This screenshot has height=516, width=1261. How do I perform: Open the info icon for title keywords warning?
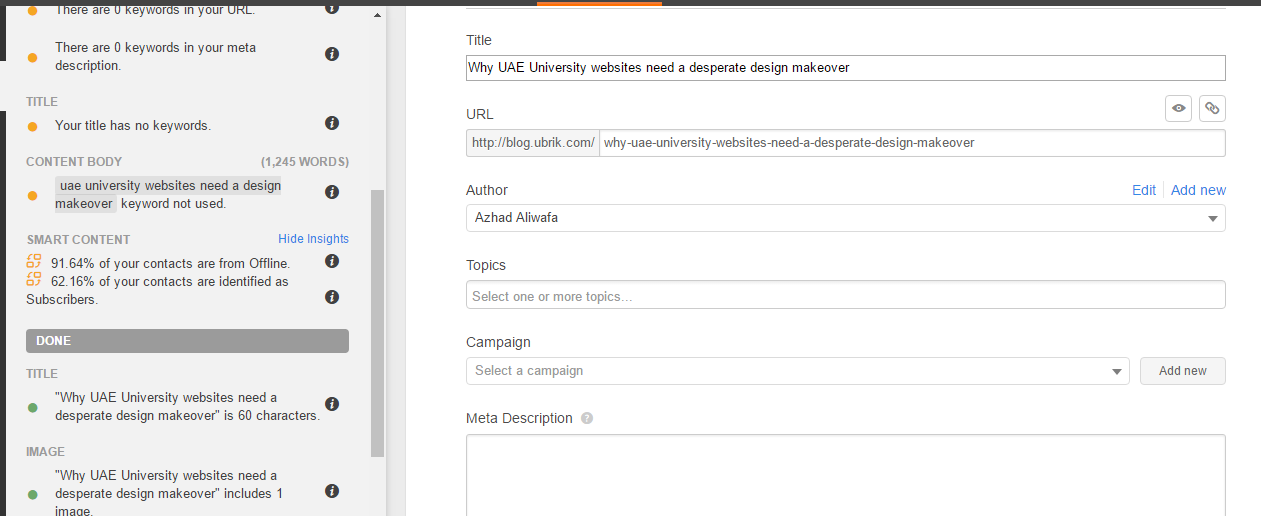[332, 123]
